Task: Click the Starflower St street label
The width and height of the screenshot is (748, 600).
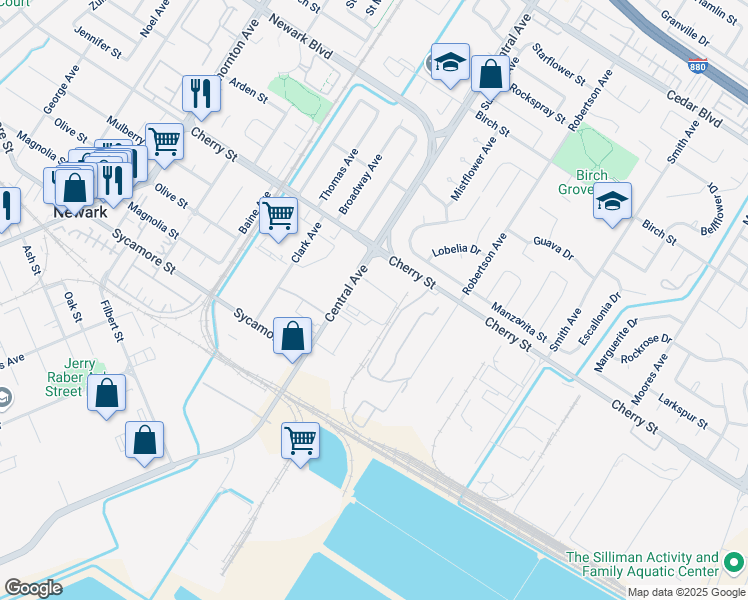Action: [x=559, y=64]
